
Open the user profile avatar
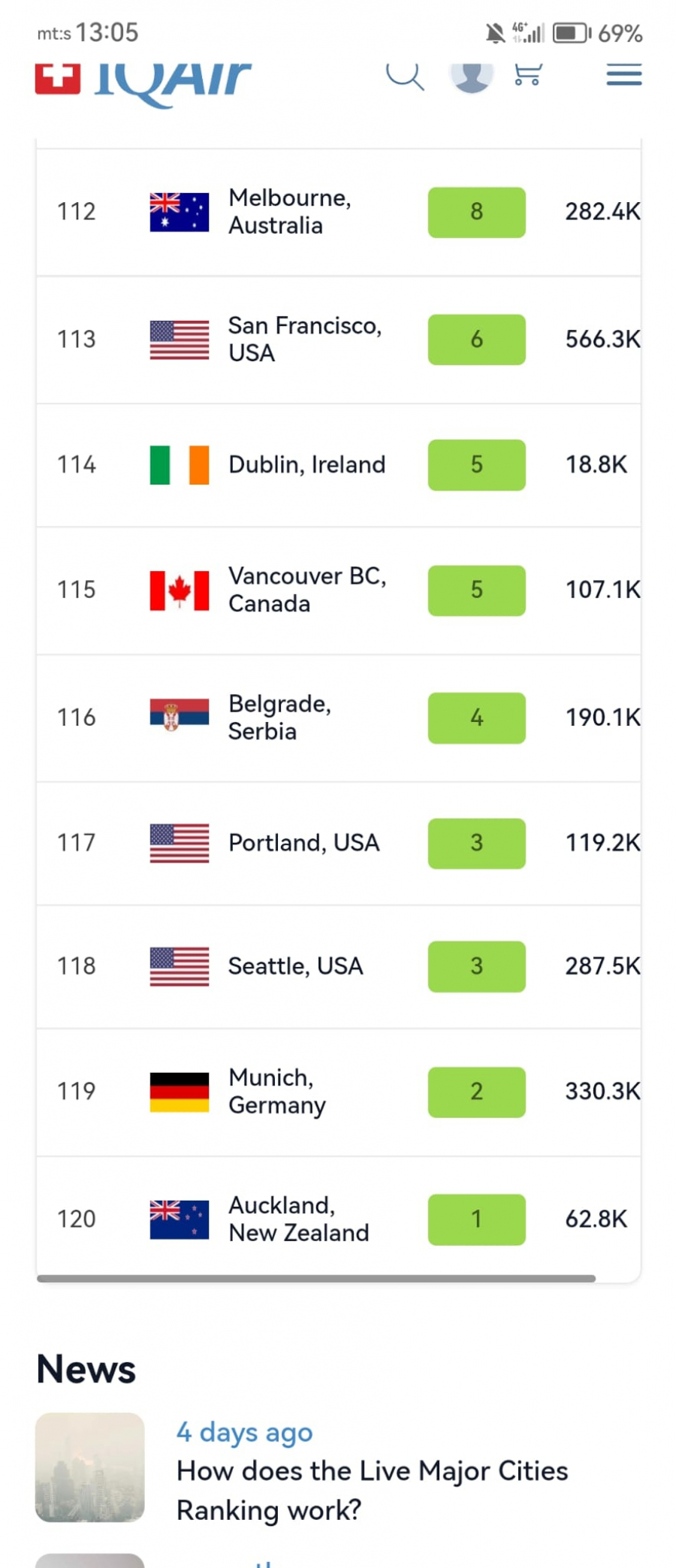click(x=471, y=75)
